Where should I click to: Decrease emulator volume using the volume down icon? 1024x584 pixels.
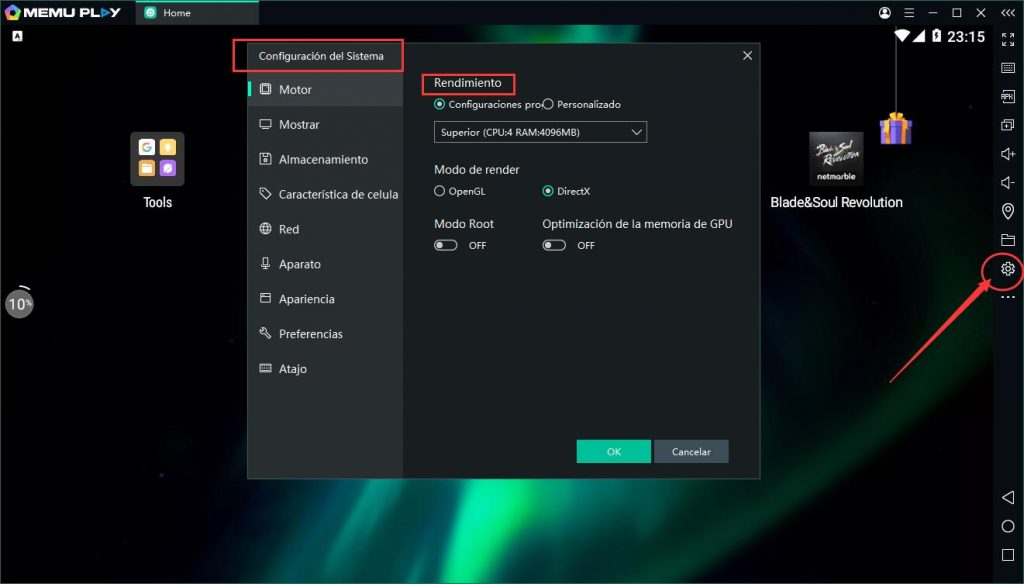point(1007,182)
